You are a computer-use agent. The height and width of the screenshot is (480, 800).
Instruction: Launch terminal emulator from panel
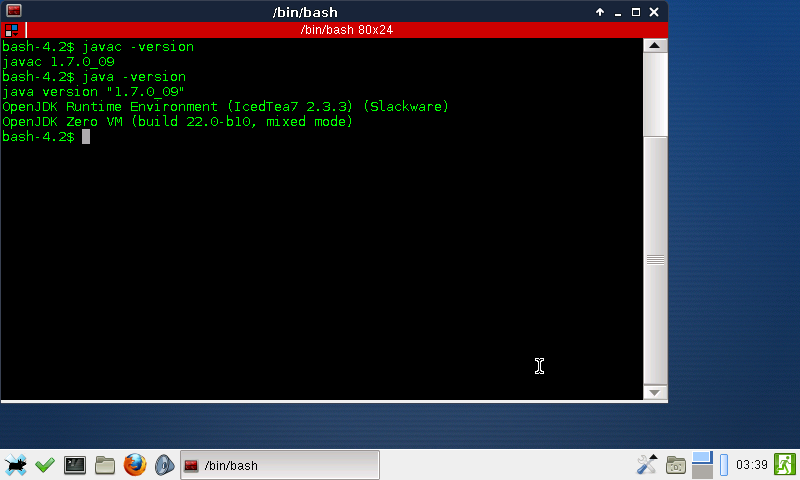pyautogui.click(x=75, y=465)
